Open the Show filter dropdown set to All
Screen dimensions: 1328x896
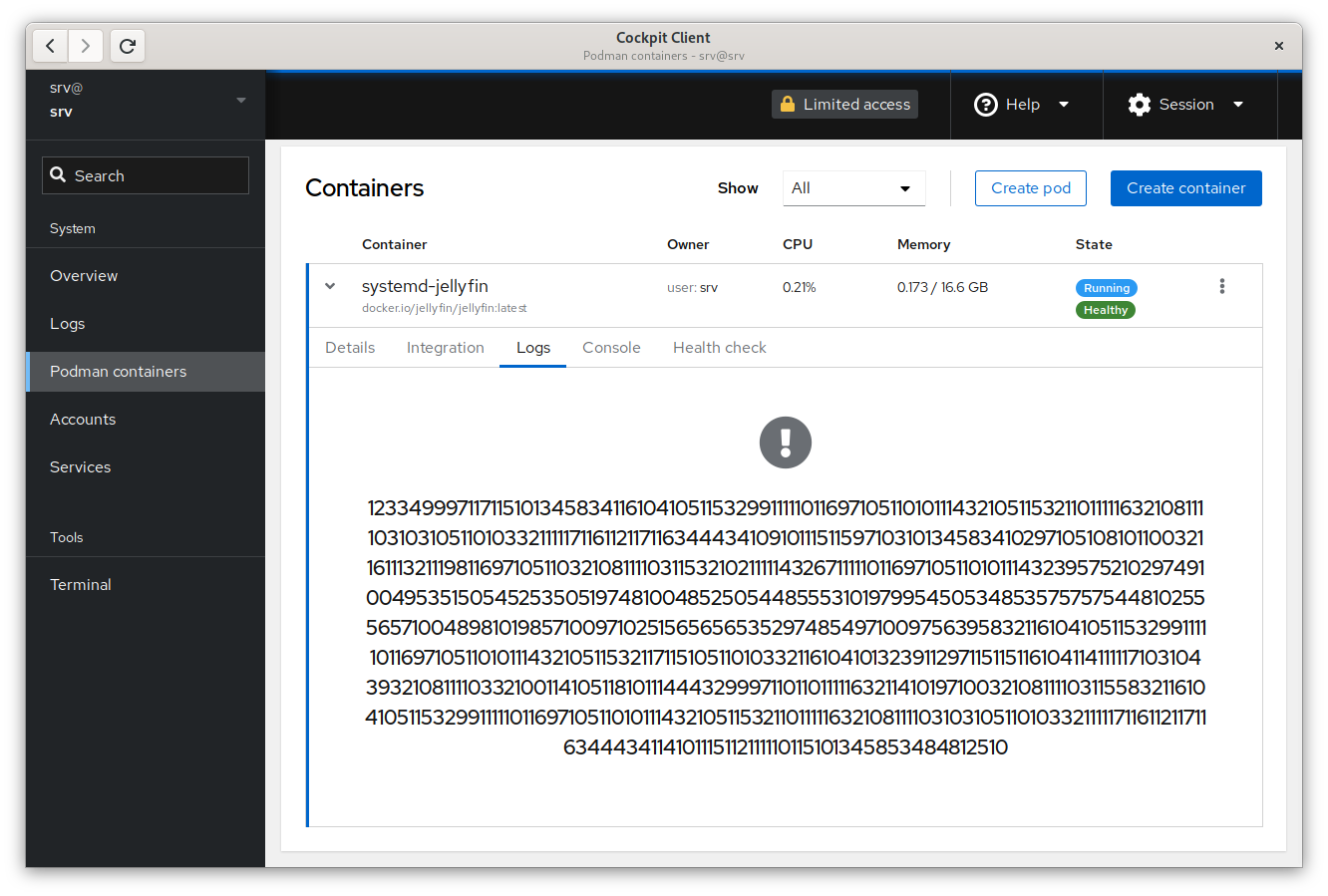(x=853, y=187)
